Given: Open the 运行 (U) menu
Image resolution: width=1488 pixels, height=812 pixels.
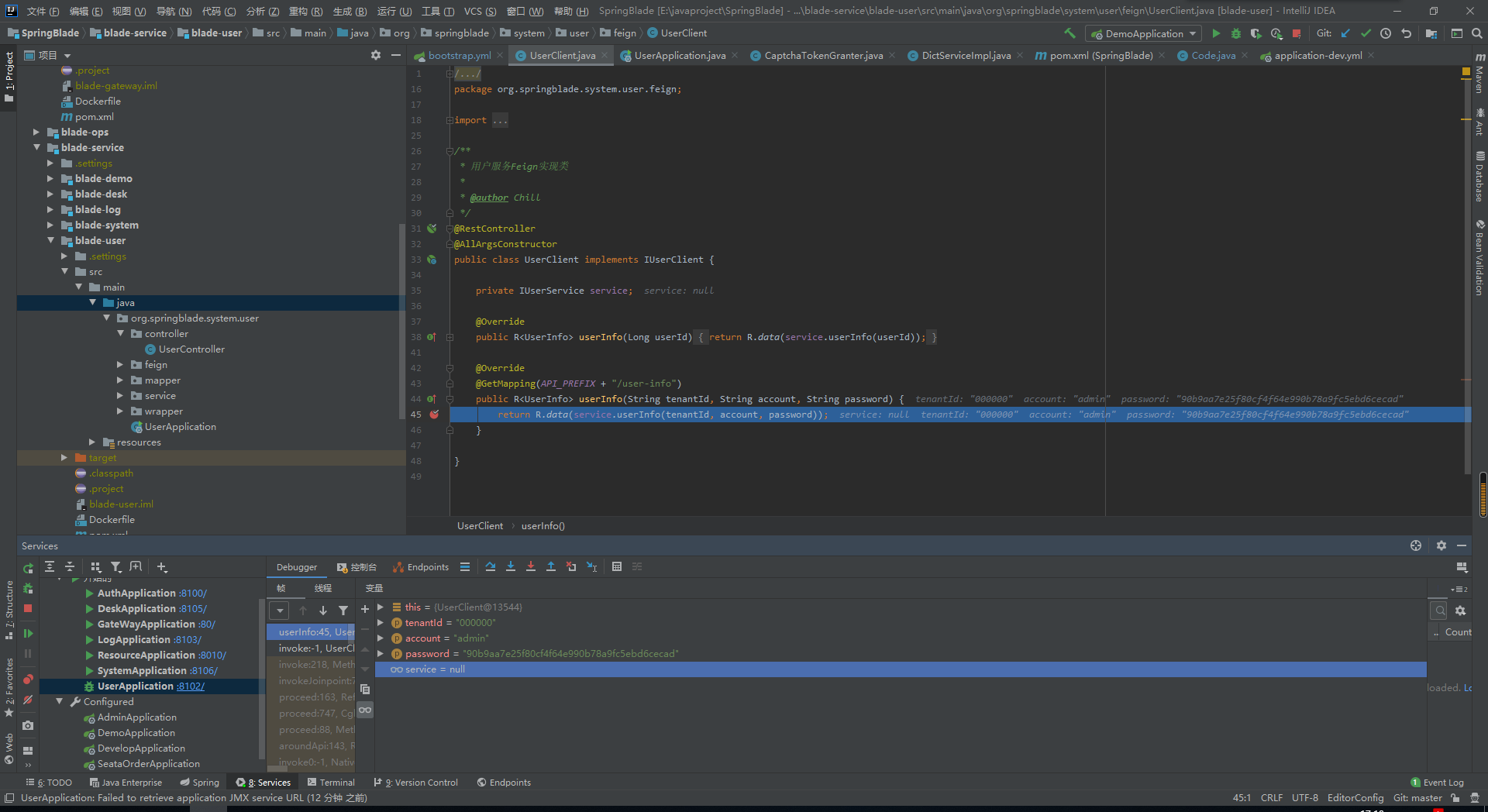Looking at the screenshot, I should (x=394, y=11).
